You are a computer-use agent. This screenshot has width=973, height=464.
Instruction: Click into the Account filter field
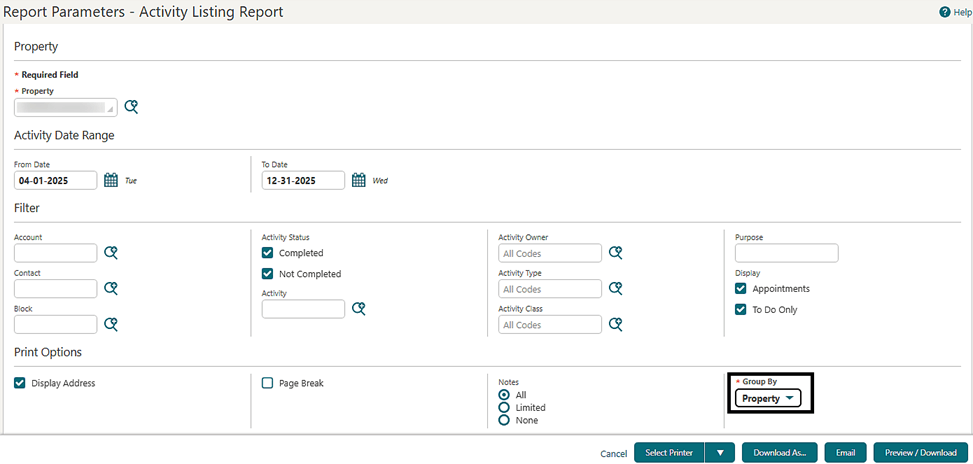(55, 252)
